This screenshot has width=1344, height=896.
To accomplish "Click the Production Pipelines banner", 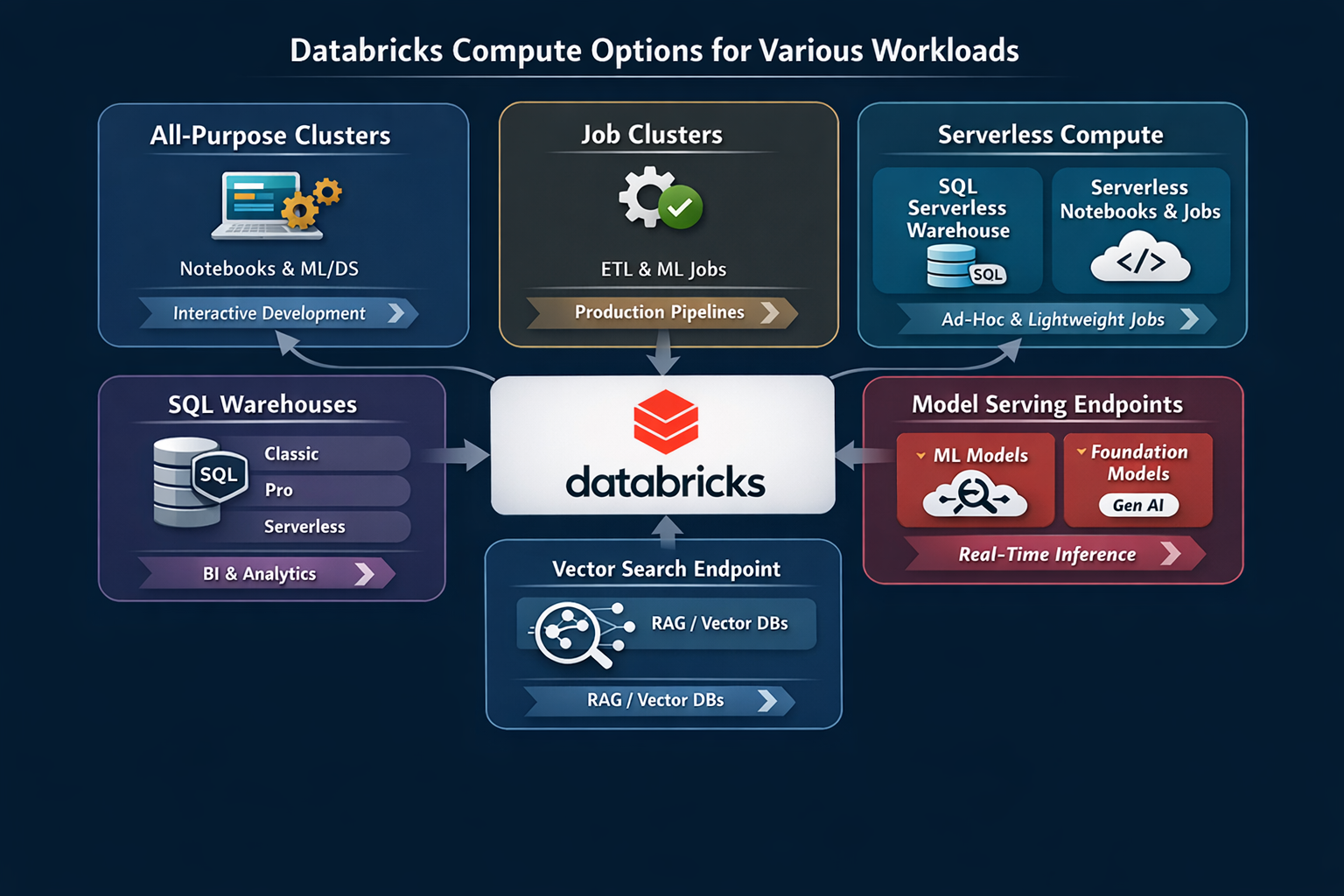I will [662, 312].
